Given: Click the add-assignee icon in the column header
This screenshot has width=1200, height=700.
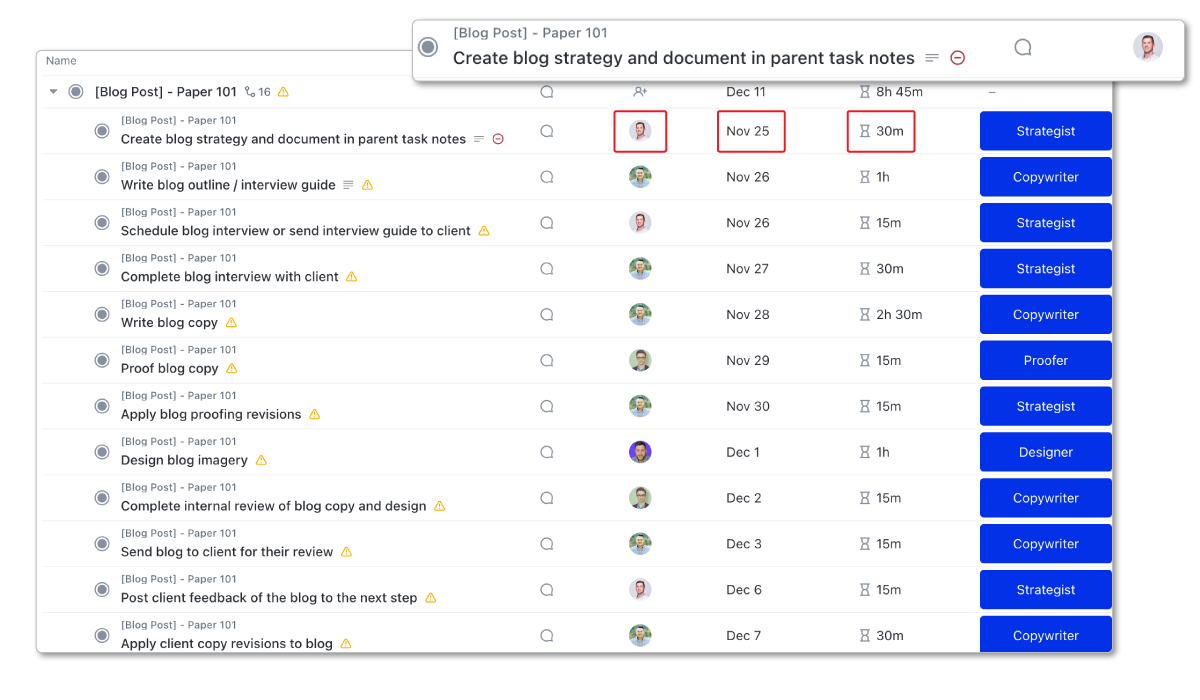Looking at the screenshot, I should click(639, 91).
